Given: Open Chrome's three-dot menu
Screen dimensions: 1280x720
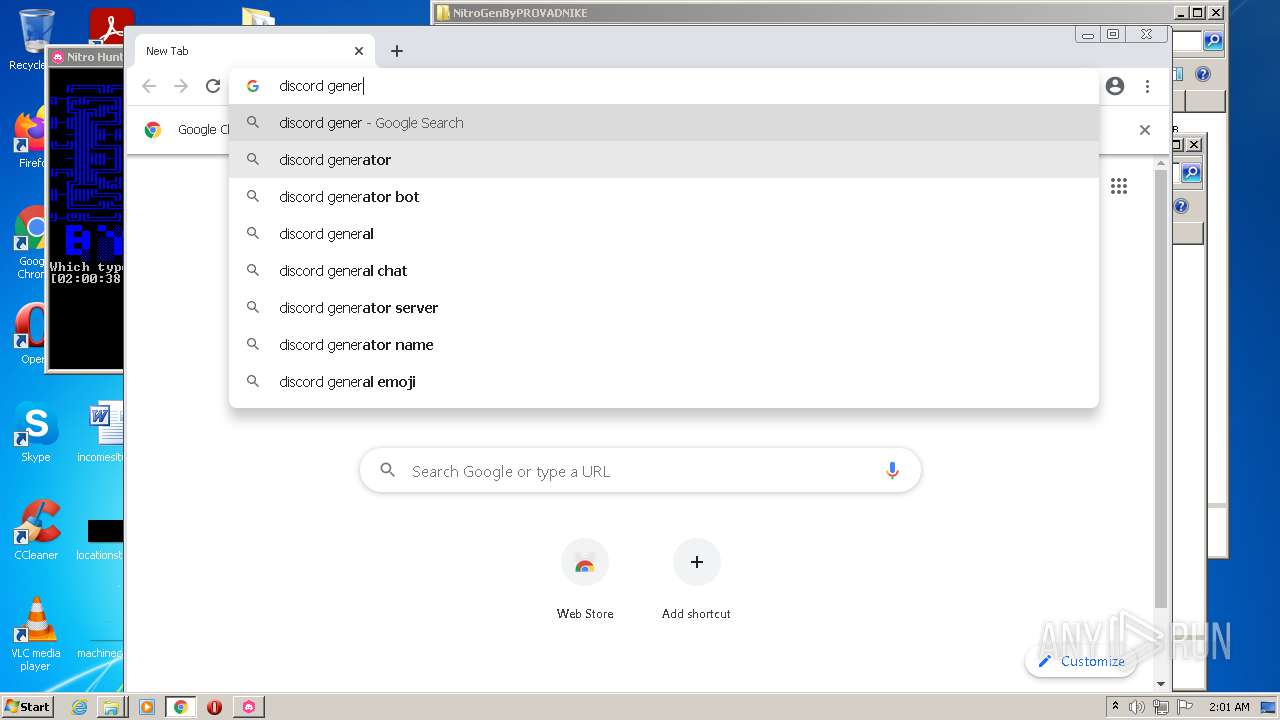Looking at the screenshot, I should tap(1147, 86).
